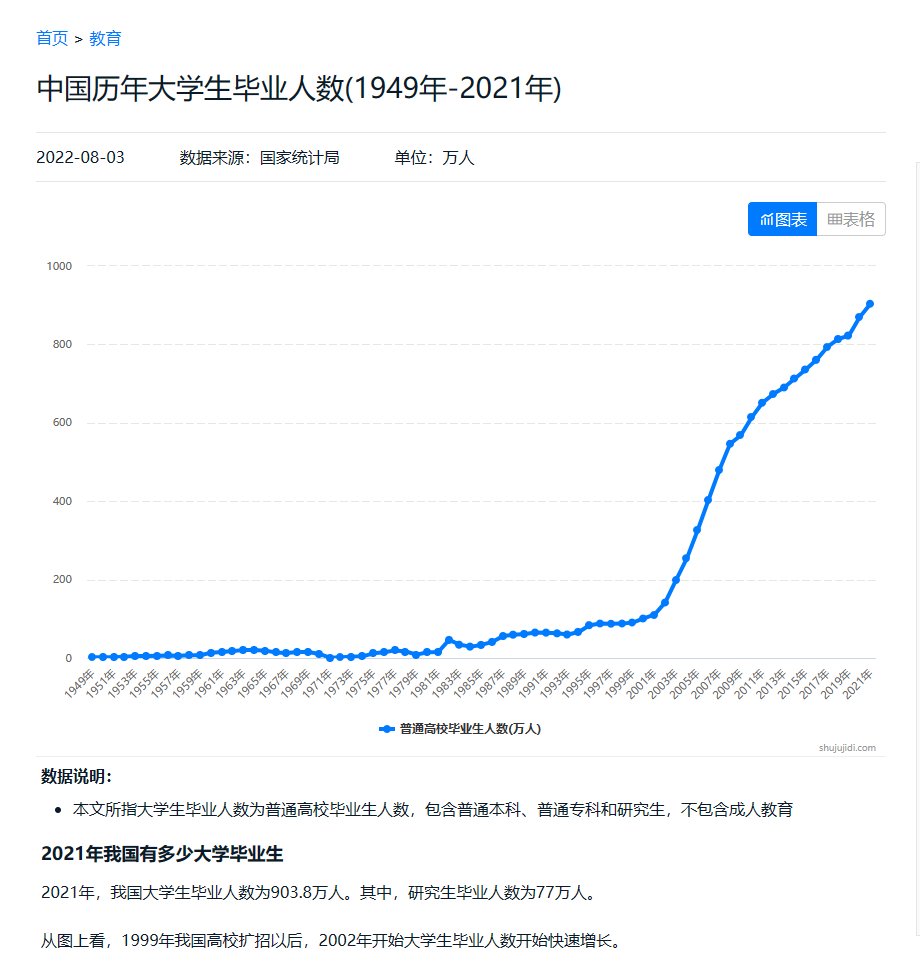Switch to the 表格 table view
The image size is (920, 961).
pos(851,219)
